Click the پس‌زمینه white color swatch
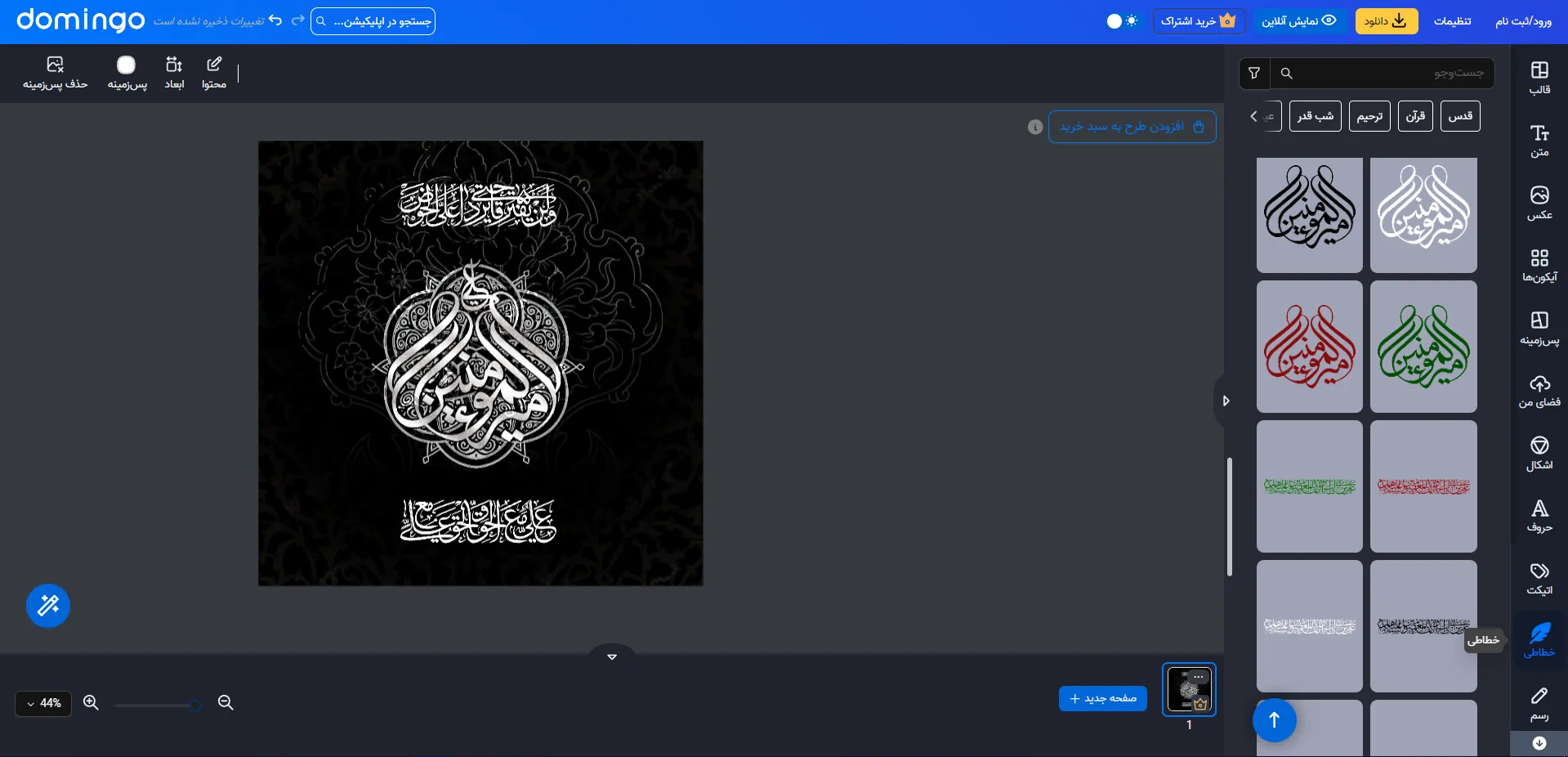Screen dimensions: 1568x757 (x=126, y=65)
